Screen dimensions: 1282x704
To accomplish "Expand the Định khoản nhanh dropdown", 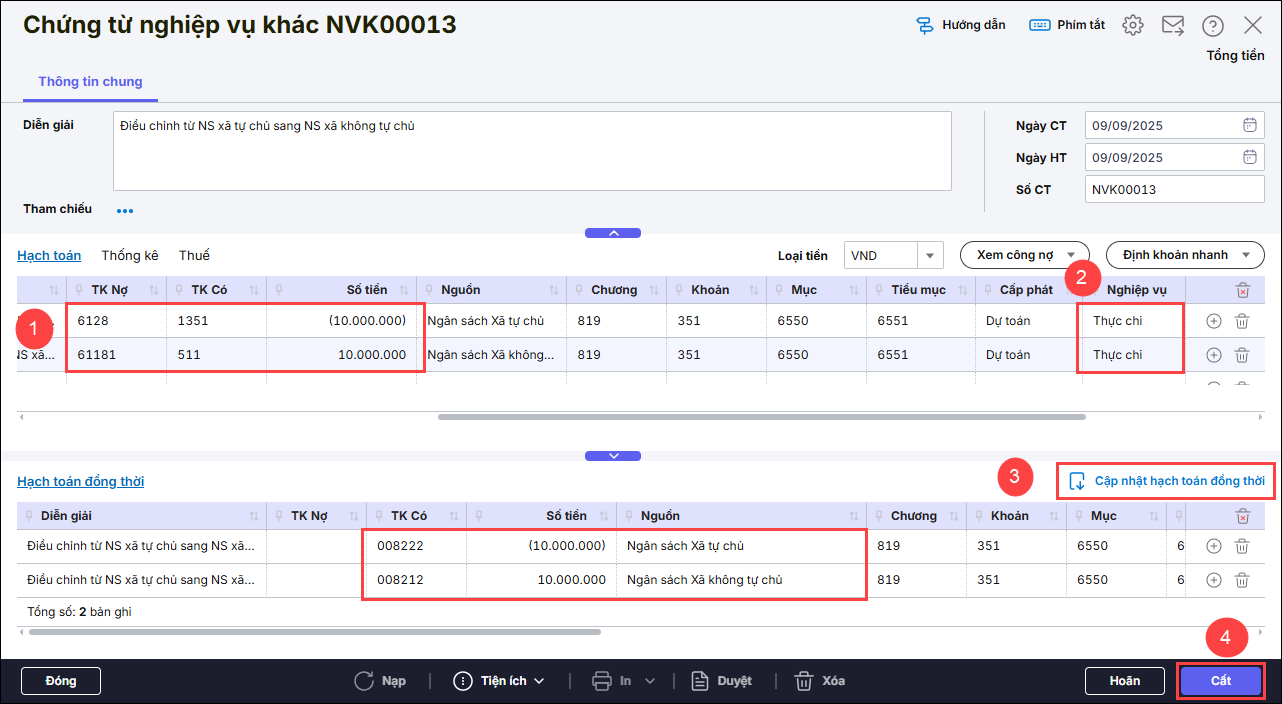I will [1178, 255].
